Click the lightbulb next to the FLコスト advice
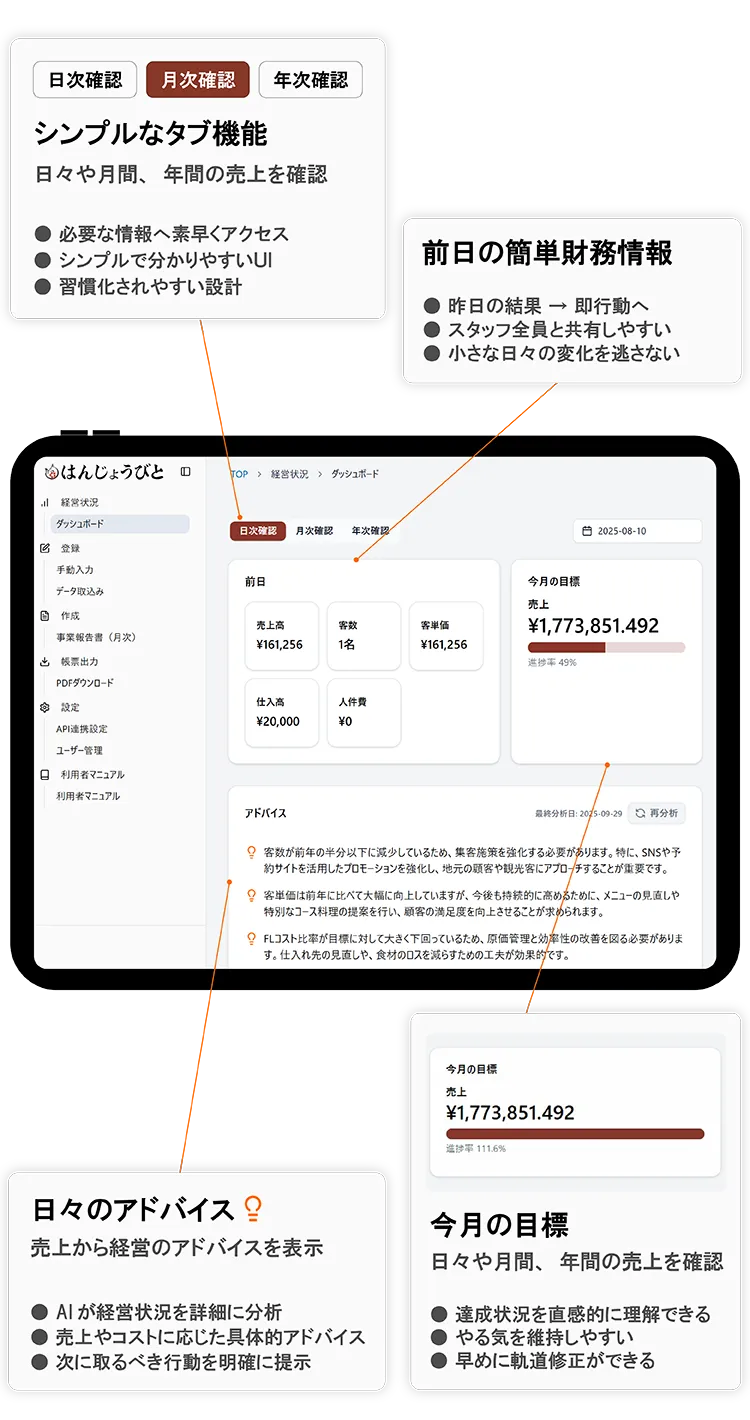750x1420 pixels. [251, 938]
